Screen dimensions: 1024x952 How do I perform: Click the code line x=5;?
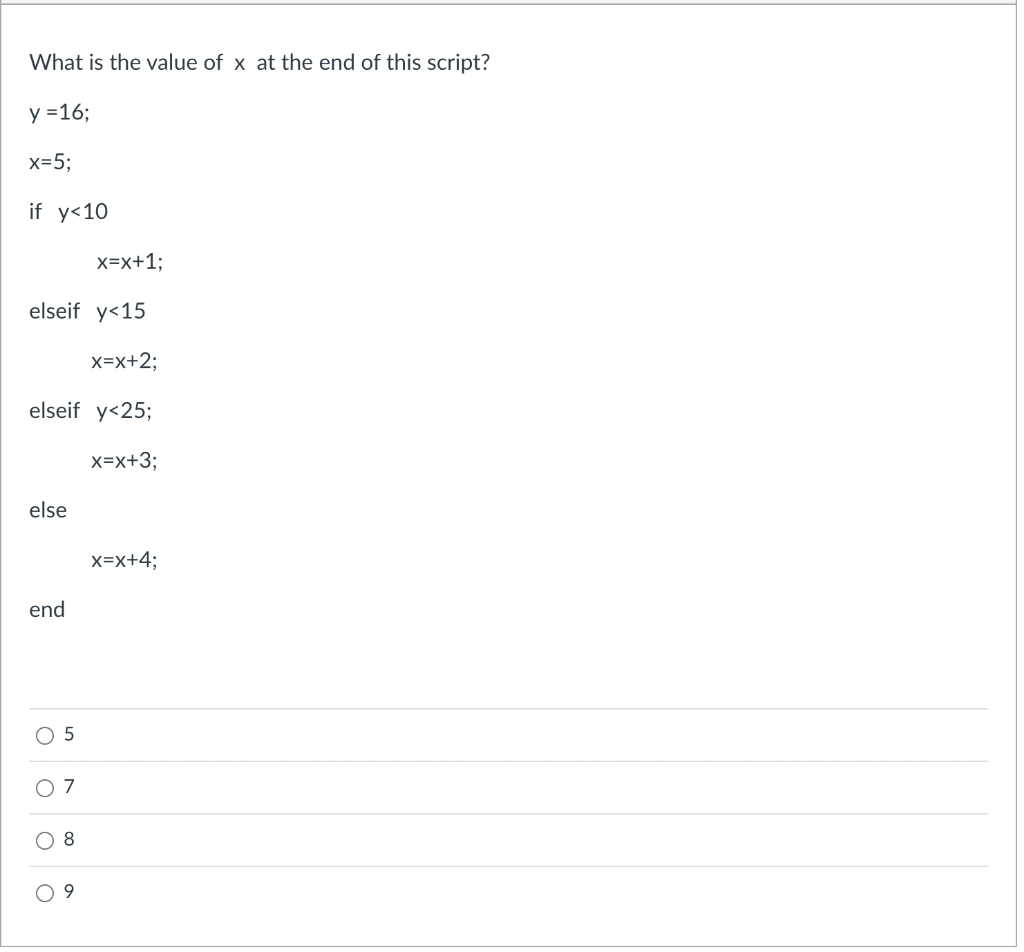click(50, 162)
